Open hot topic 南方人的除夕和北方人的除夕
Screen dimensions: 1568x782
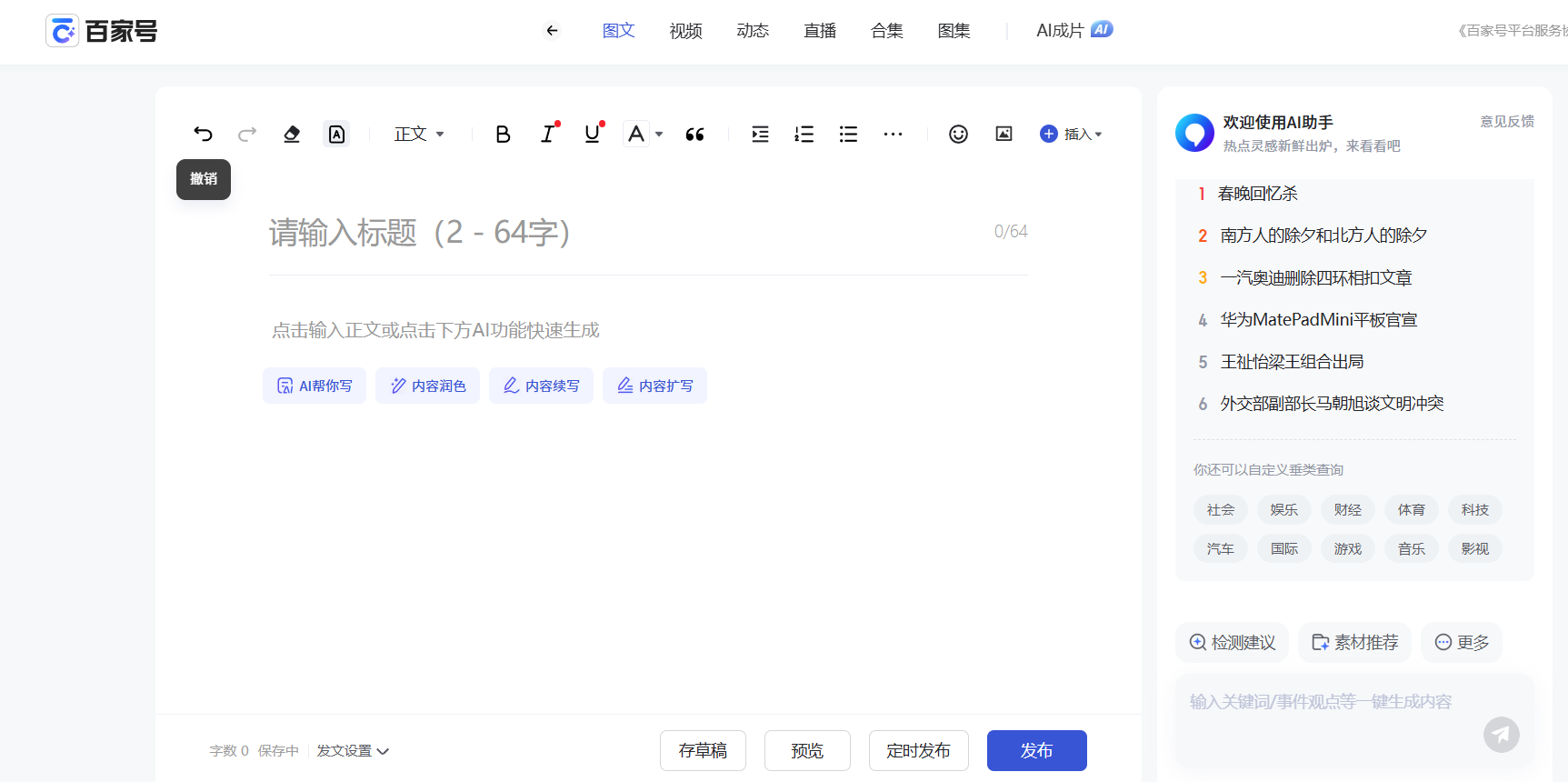(1323, 236)
